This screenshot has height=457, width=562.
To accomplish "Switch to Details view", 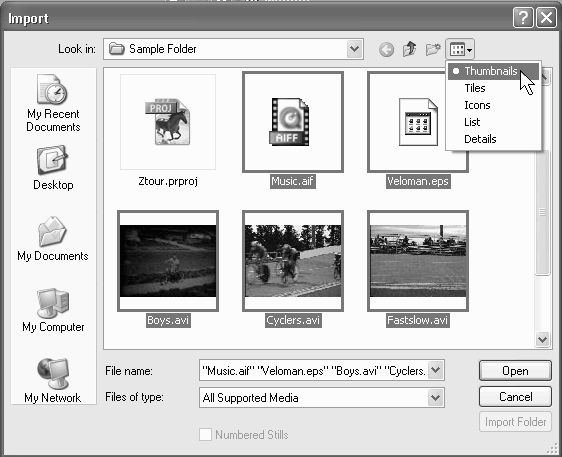I will click(480, 139).
